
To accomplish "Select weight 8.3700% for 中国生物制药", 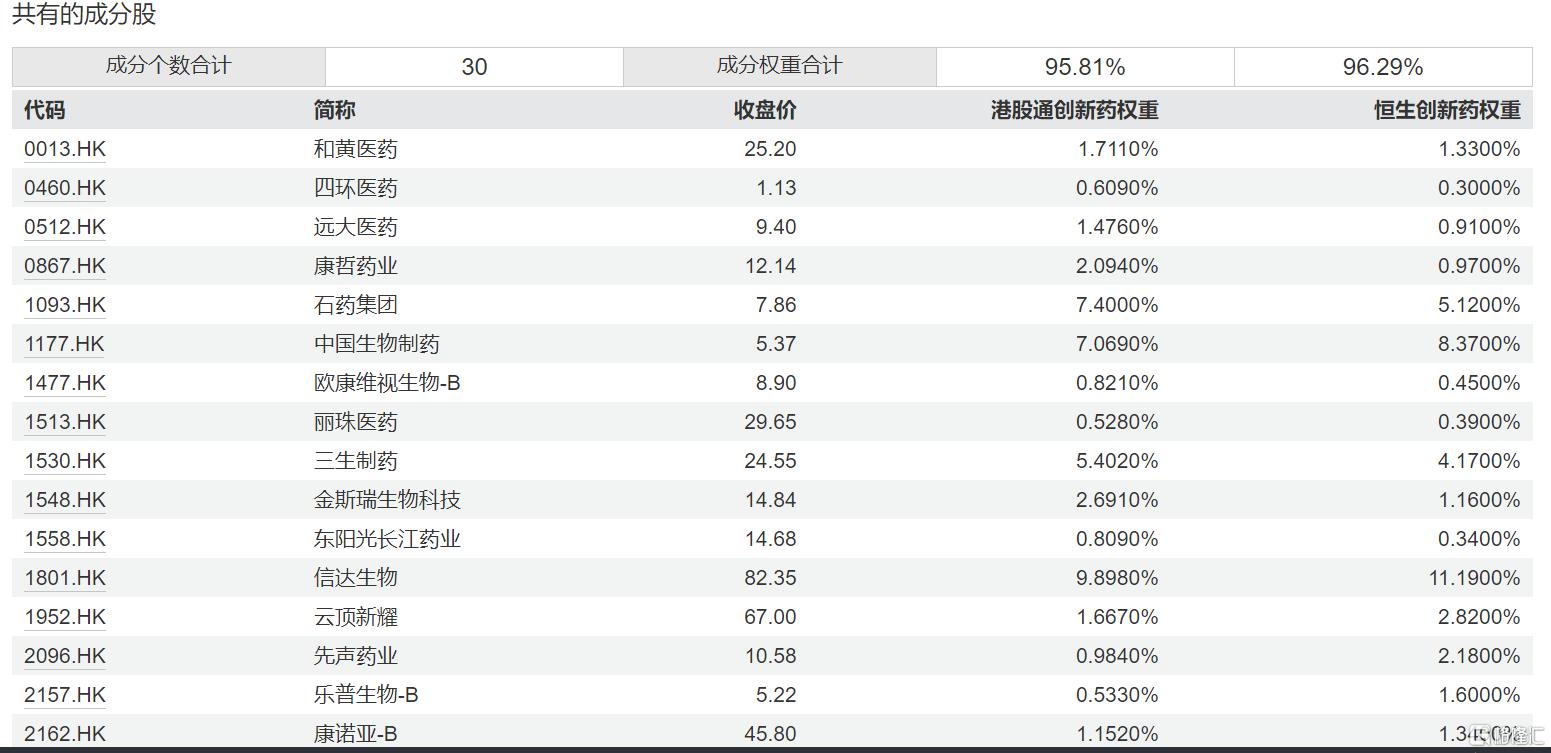I will tap(1479, 344).
